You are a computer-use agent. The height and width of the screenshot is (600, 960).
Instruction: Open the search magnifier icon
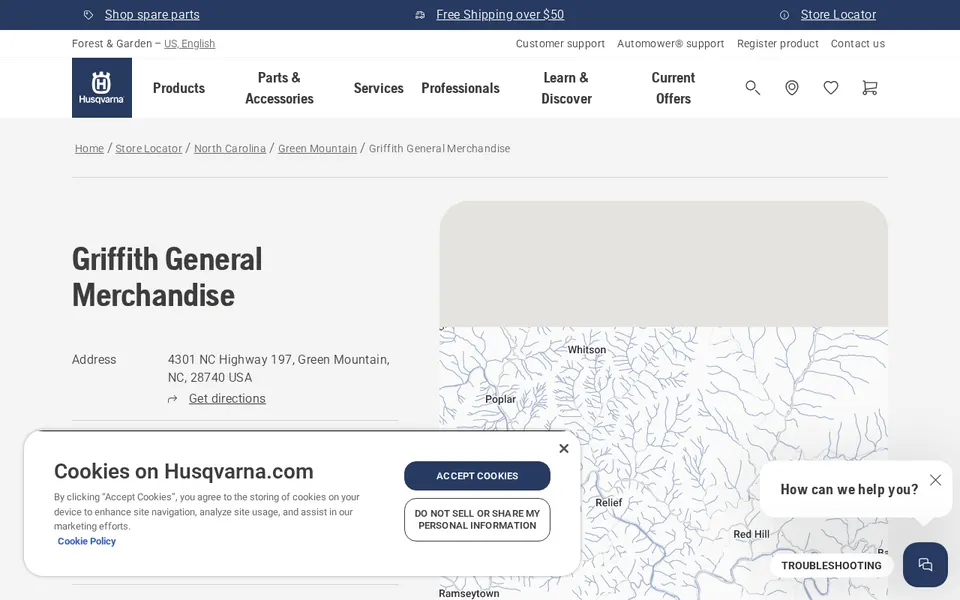coord(752,88)
